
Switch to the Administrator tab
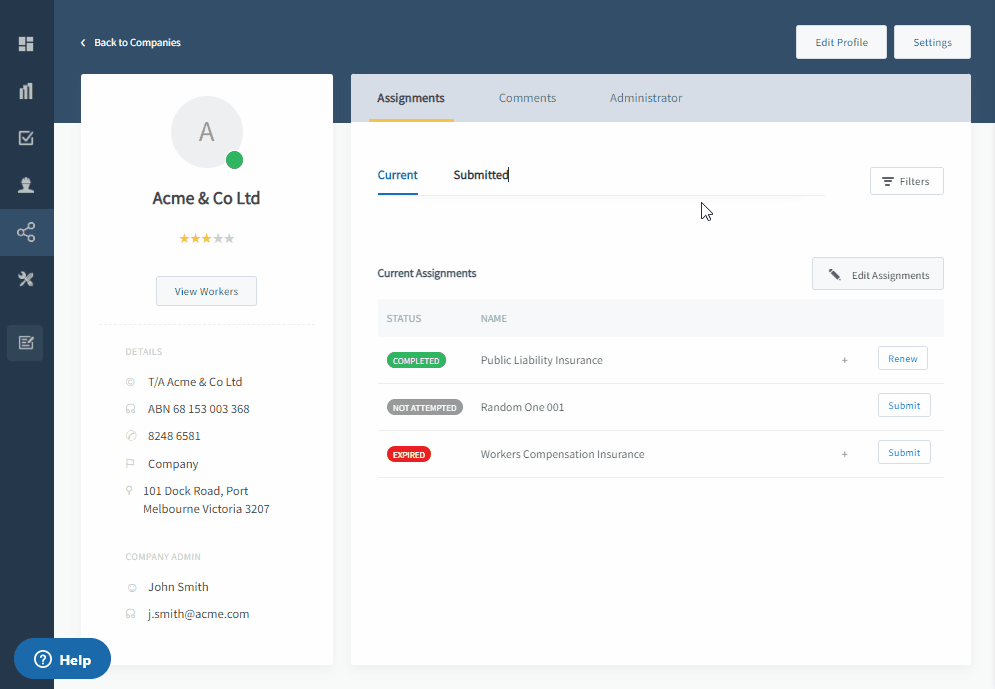point(646,98)
